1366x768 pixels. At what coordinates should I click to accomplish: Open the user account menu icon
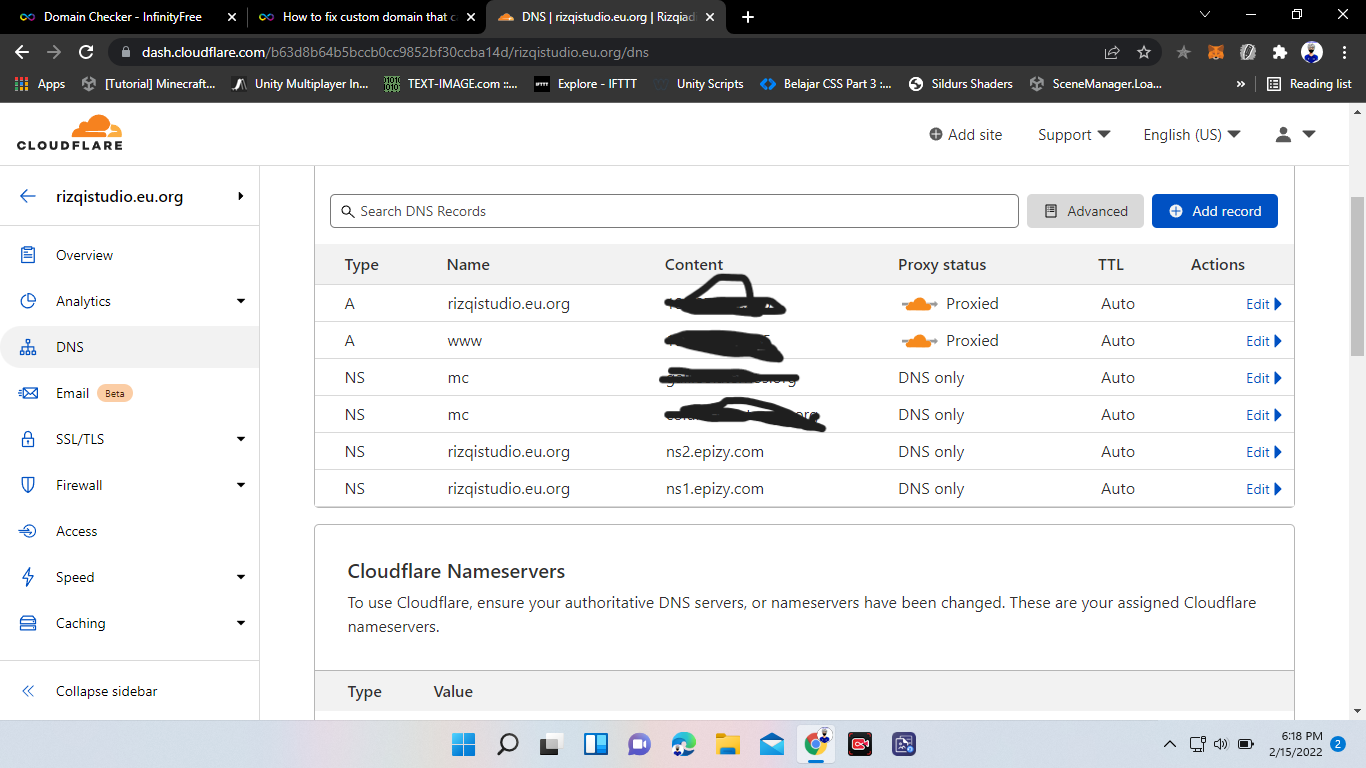[1294, 134]
